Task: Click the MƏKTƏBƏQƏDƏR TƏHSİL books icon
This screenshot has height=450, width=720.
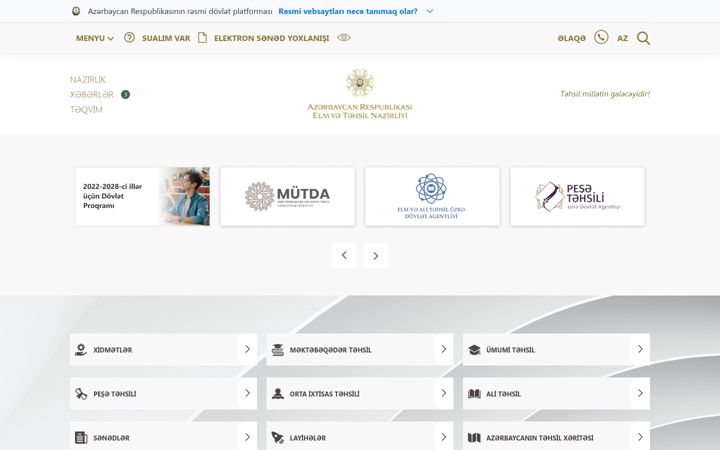Action: [277, 349]
